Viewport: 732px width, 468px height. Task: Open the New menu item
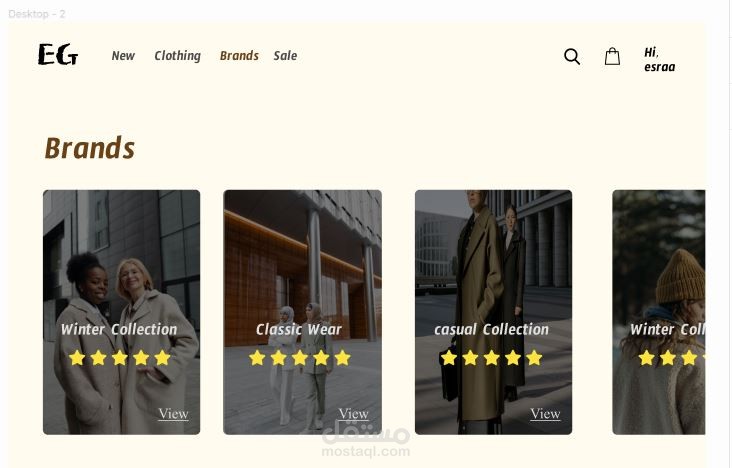click(123, 56)
